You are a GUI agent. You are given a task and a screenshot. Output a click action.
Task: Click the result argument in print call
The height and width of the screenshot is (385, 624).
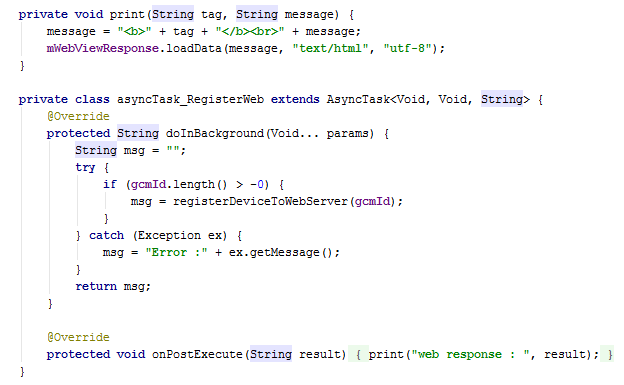pos(565,354)
